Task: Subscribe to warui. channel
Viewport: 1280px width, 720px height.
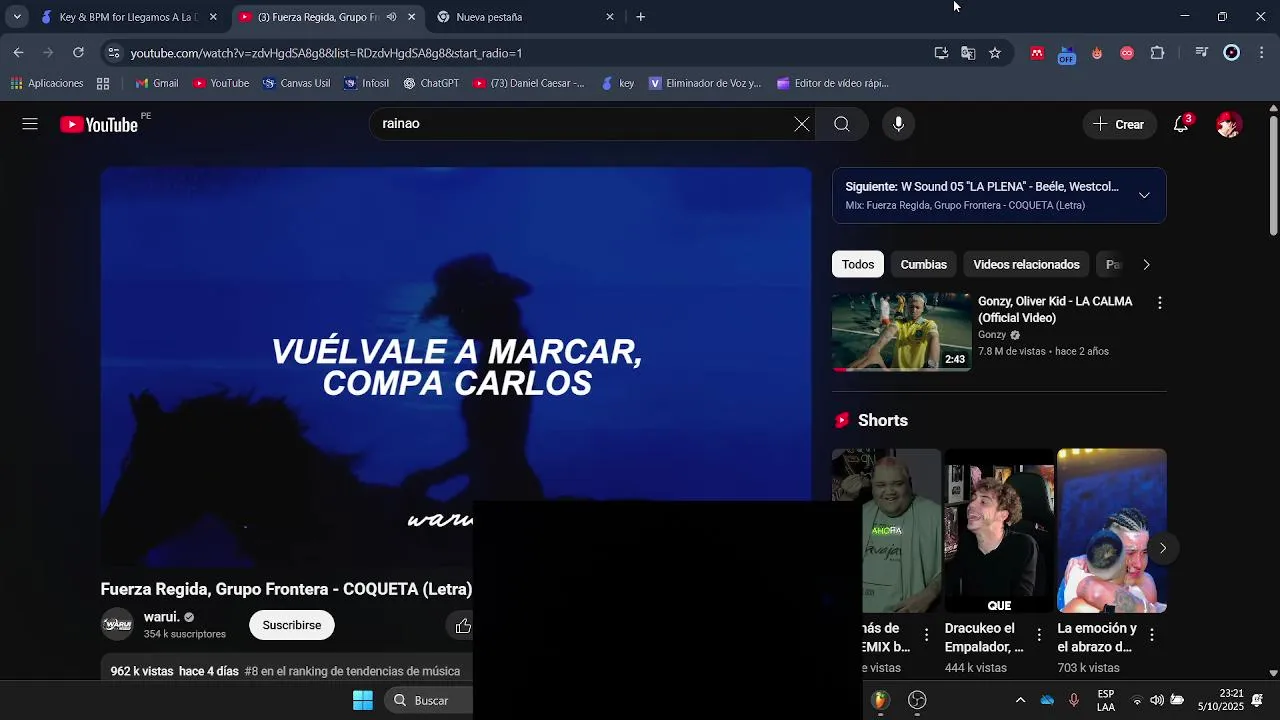Action: [292, 625]
